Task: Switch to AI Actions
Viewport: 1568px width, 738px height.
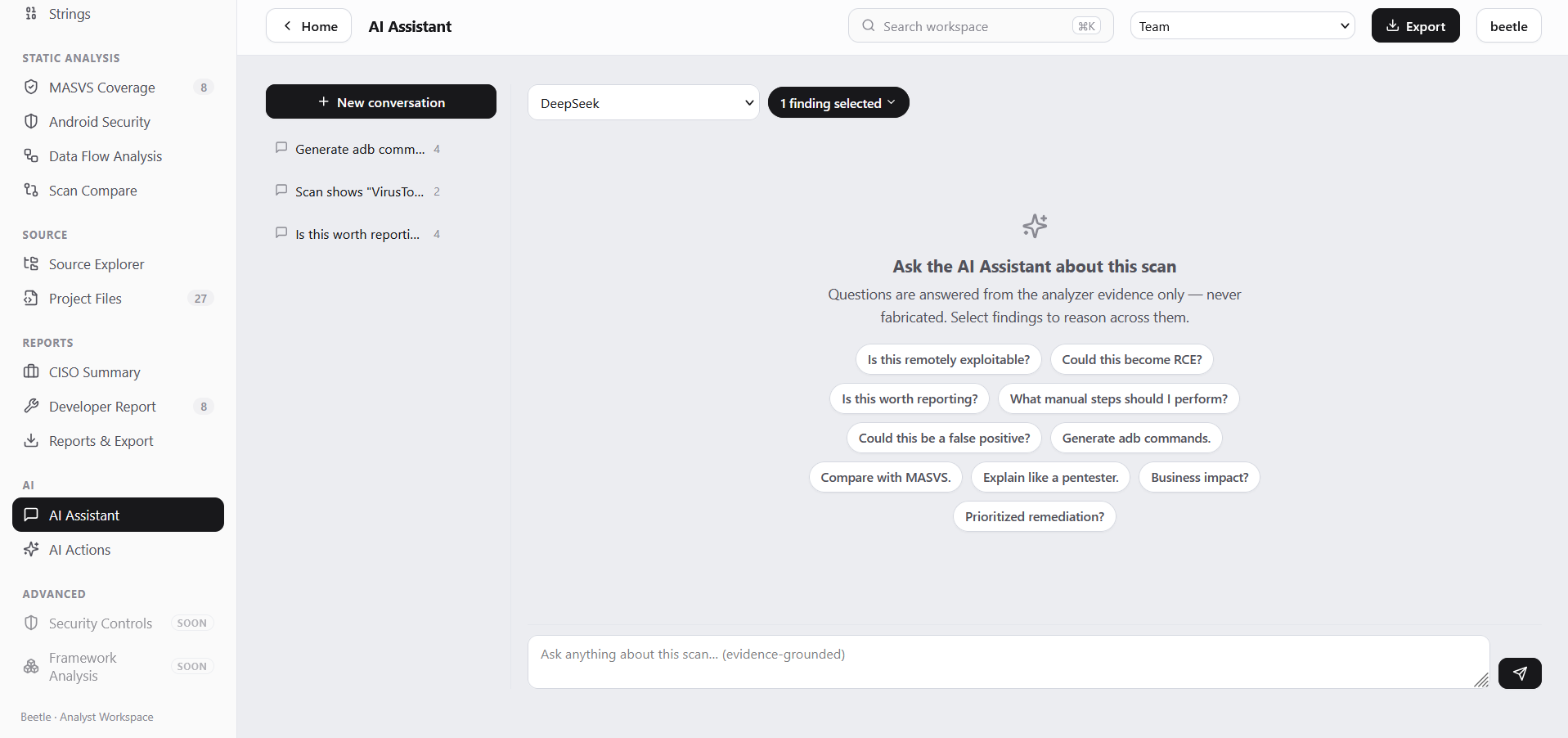Action: pos(118,550)
